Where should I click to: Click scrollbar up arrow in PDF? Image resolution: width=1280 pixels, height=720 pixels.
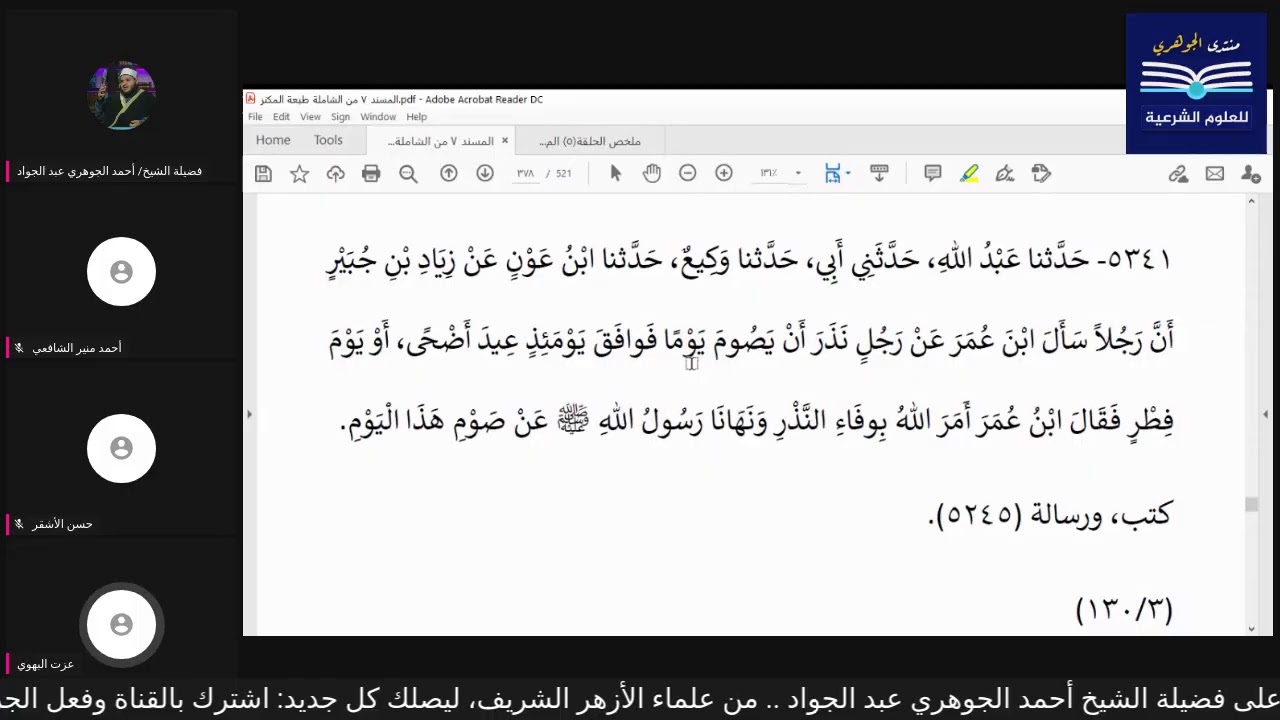1251,202
